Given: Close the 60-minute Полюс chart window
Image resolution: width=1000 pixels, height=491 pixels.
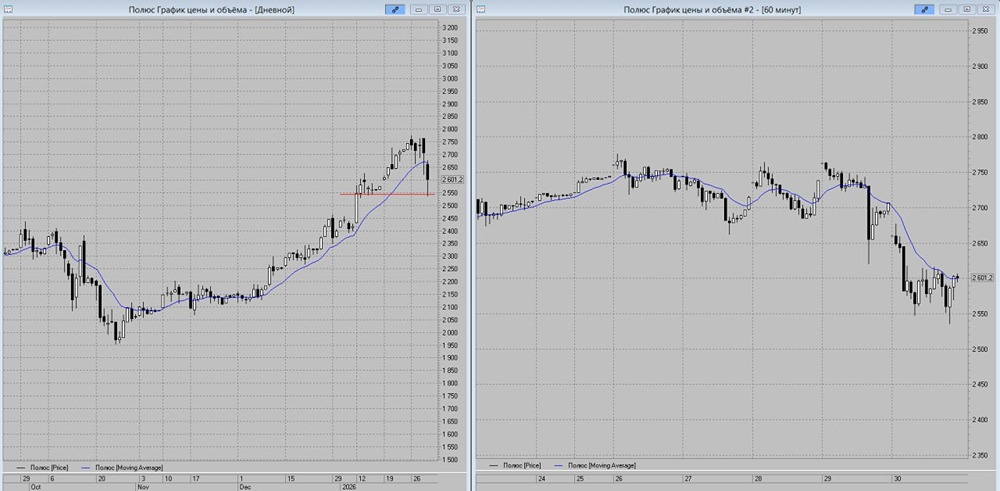Looking at the screenshot, I should (x=986, y=10).
